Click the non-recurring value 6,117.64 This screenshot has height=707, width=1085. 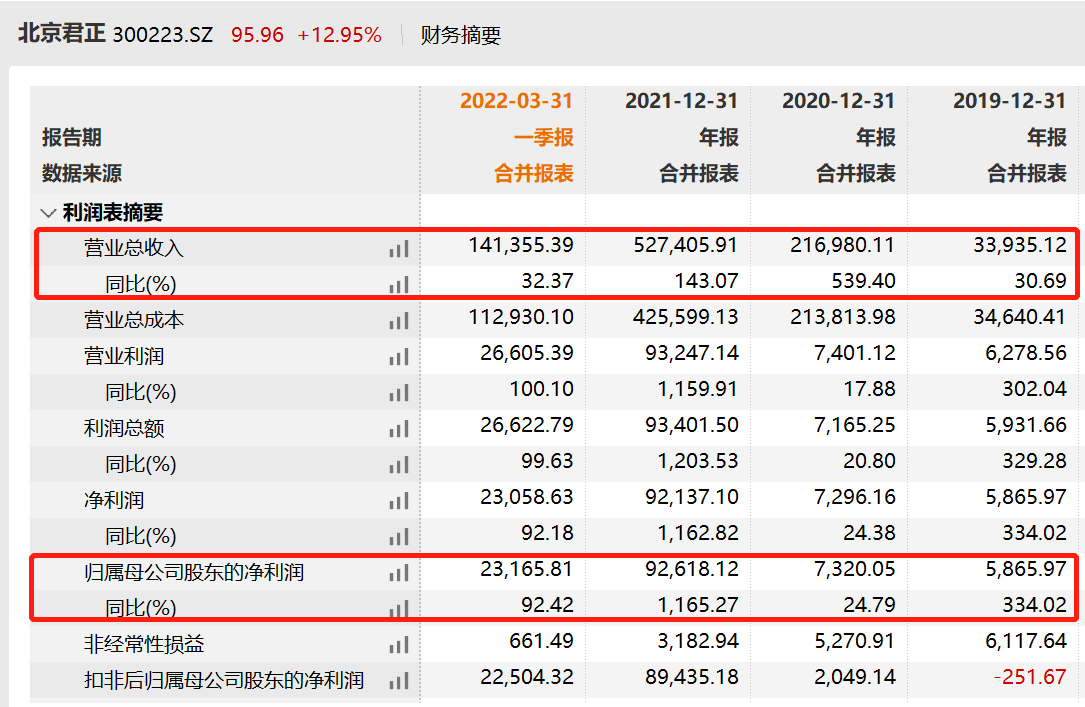1026,641
